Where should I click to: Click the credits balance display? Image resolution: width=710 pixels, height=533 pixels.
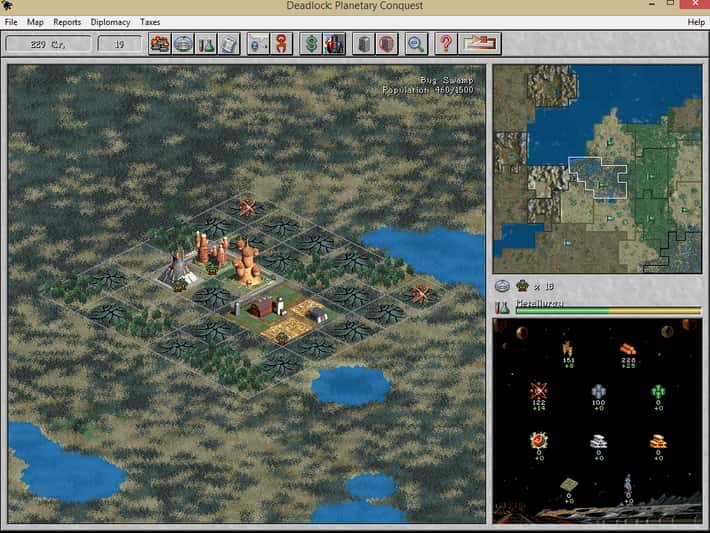click(x=48, y=44)
